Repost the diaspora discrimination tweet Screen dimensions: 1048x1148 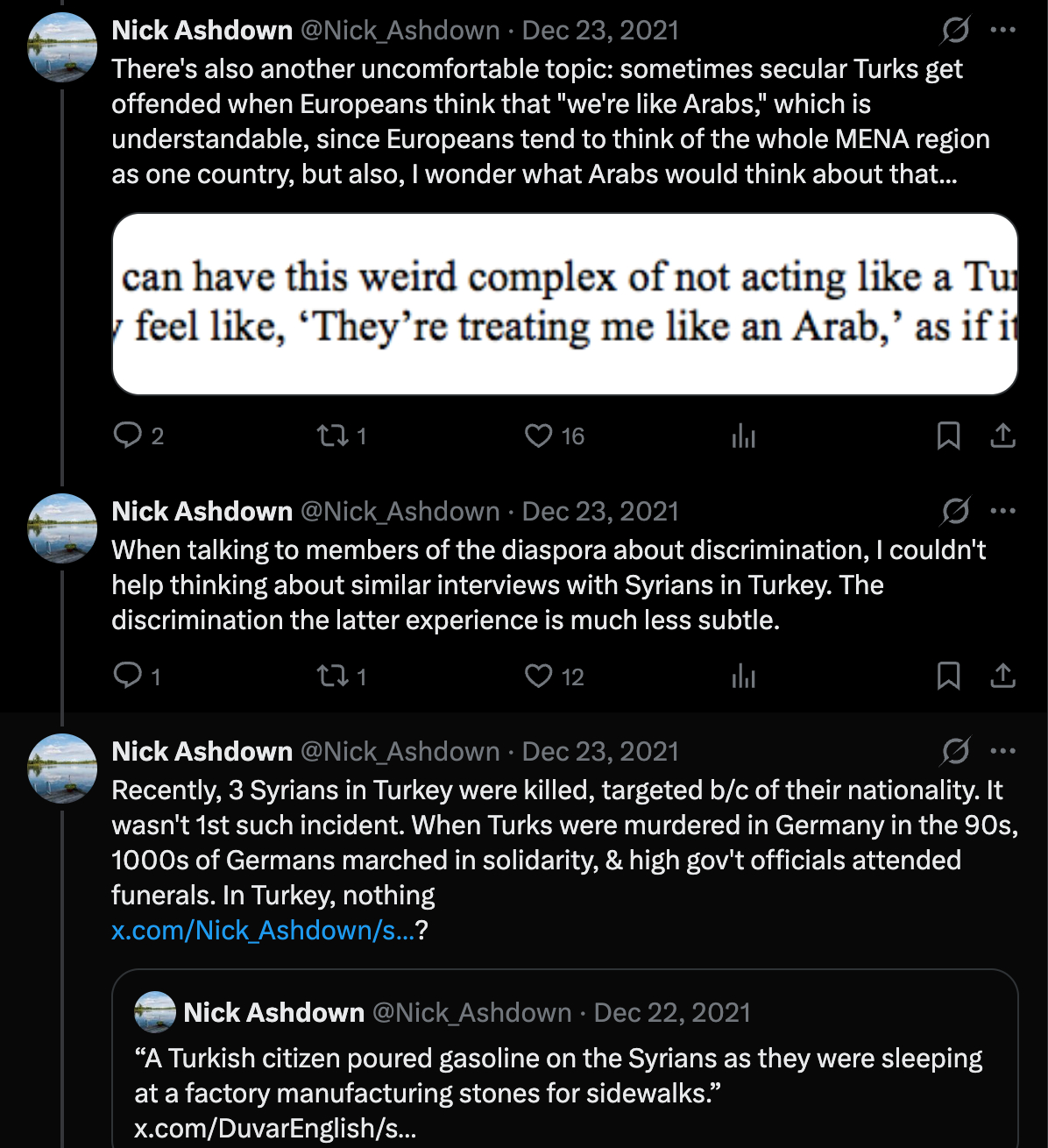point(333,675)
